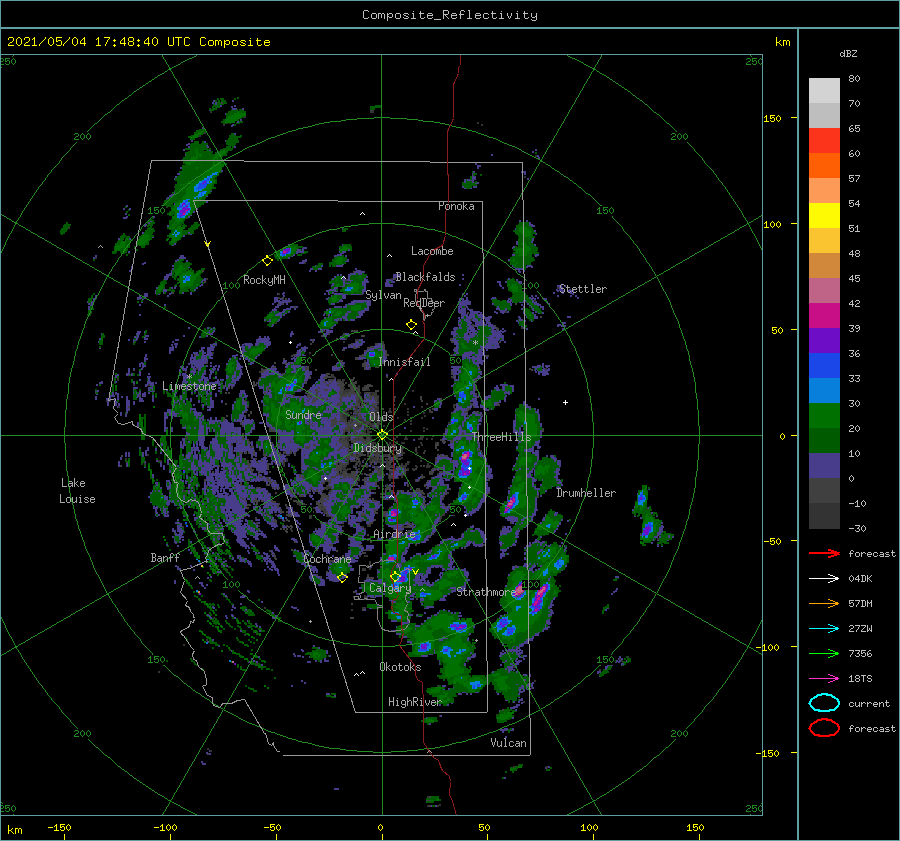Click the dBZ legend heading
900x841 pixels.
pos(848,54)
